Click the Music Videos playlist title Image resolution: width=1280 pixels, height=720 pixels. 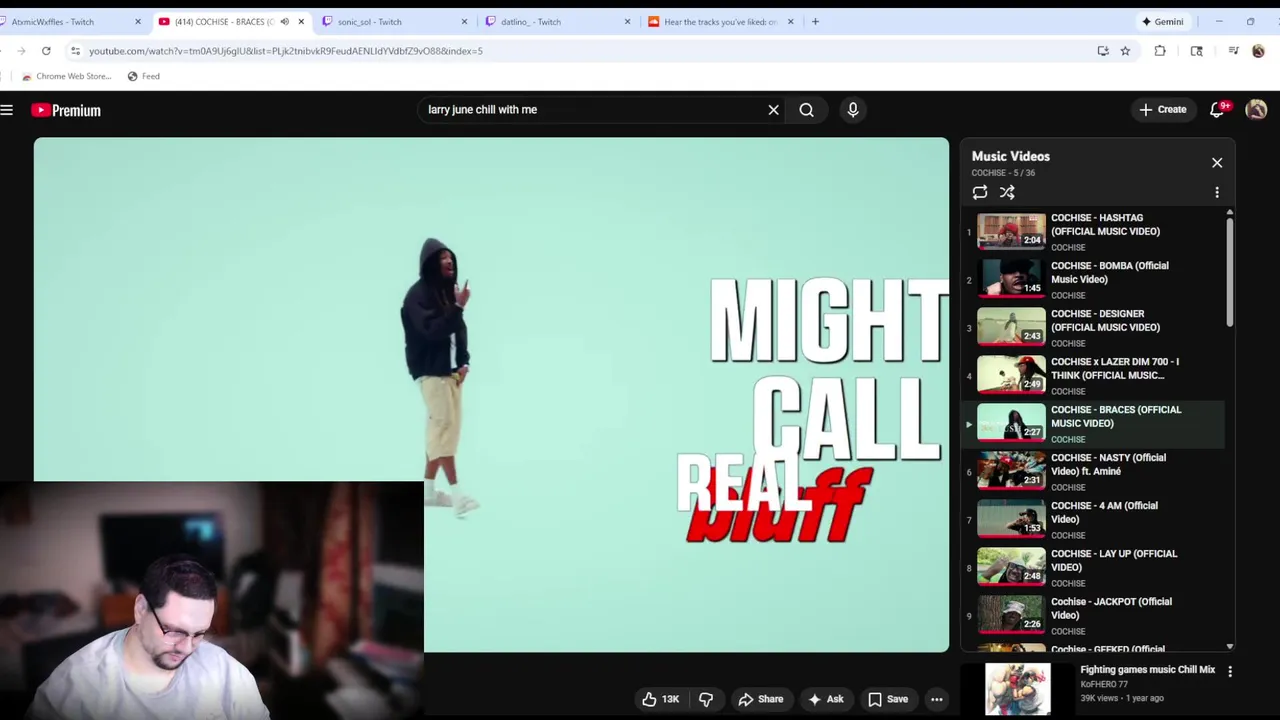(1011, 156)
